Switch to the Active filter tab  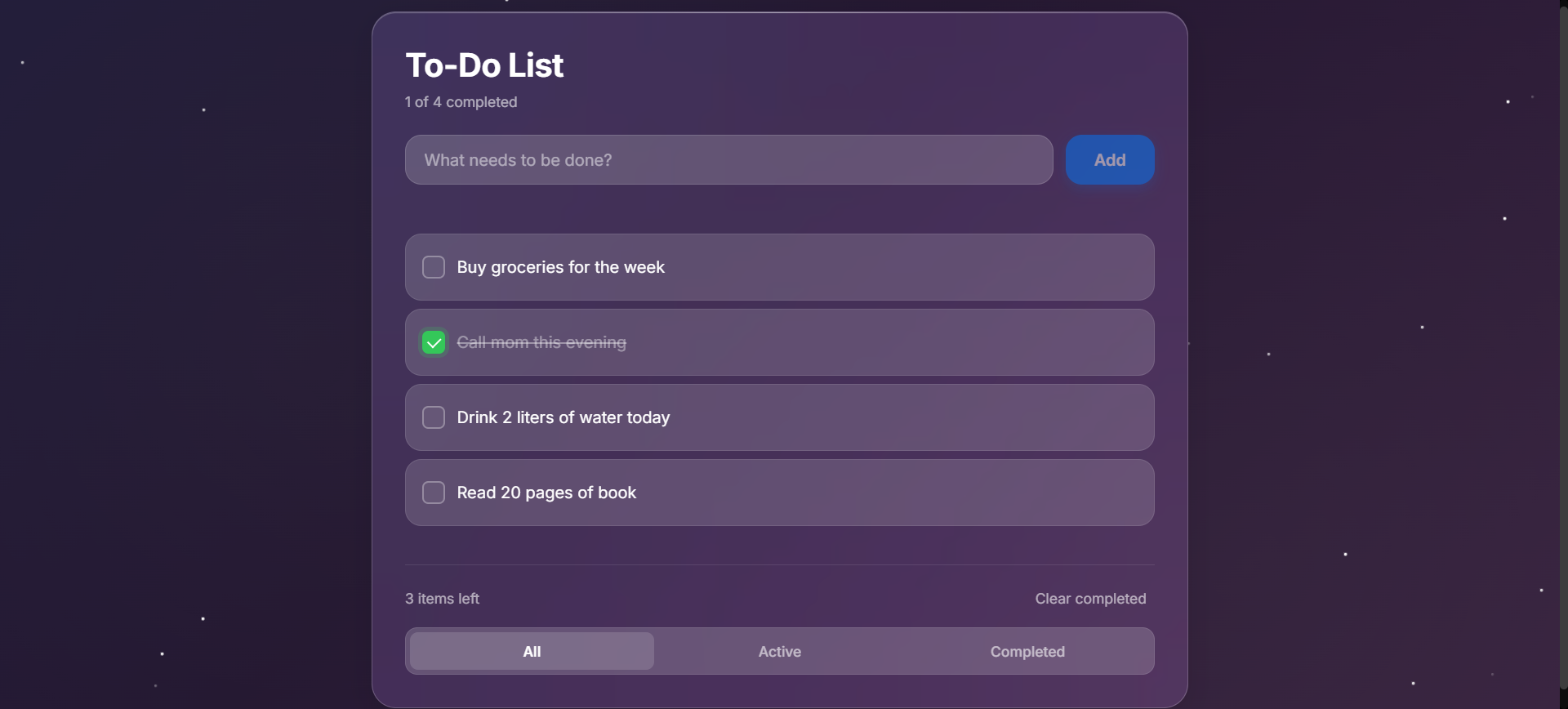pos(779,651)
